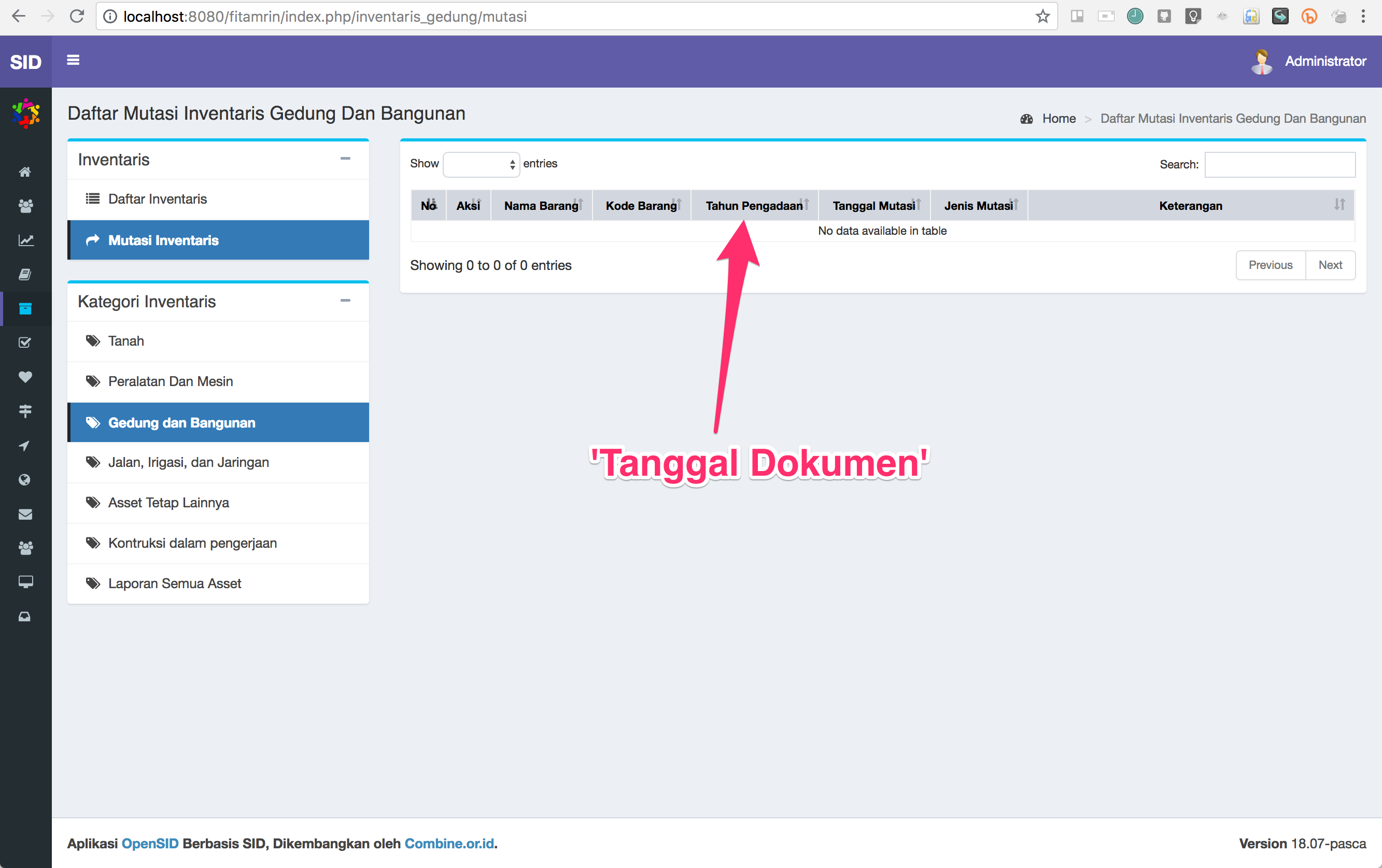Click the monitor icon near the sidebar bottom
Image resolution: width=1382 pixels, height=868 pixels.
tap(25, 582)
